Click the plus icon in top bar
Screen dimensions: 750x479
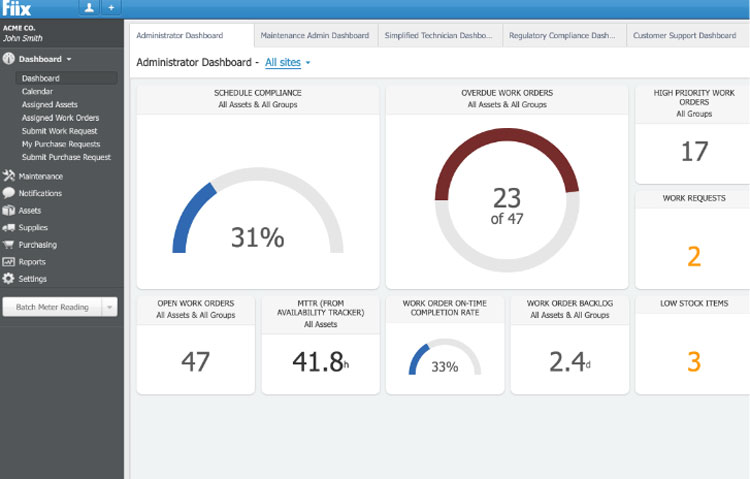[110, 8]
